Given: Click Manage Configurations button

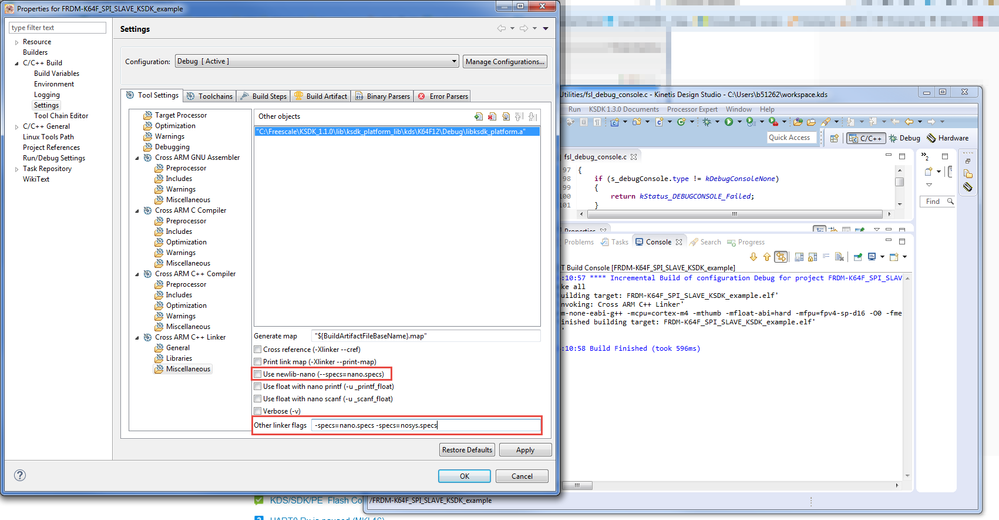Looking at the screenshot, I should (505, 62).
